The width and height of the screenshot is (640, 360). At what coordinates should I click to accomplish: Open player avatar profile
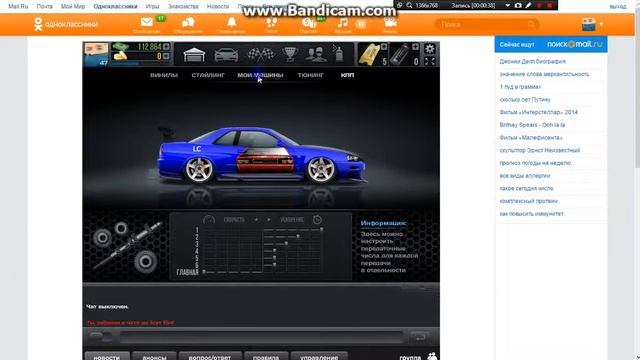(96, 54)
